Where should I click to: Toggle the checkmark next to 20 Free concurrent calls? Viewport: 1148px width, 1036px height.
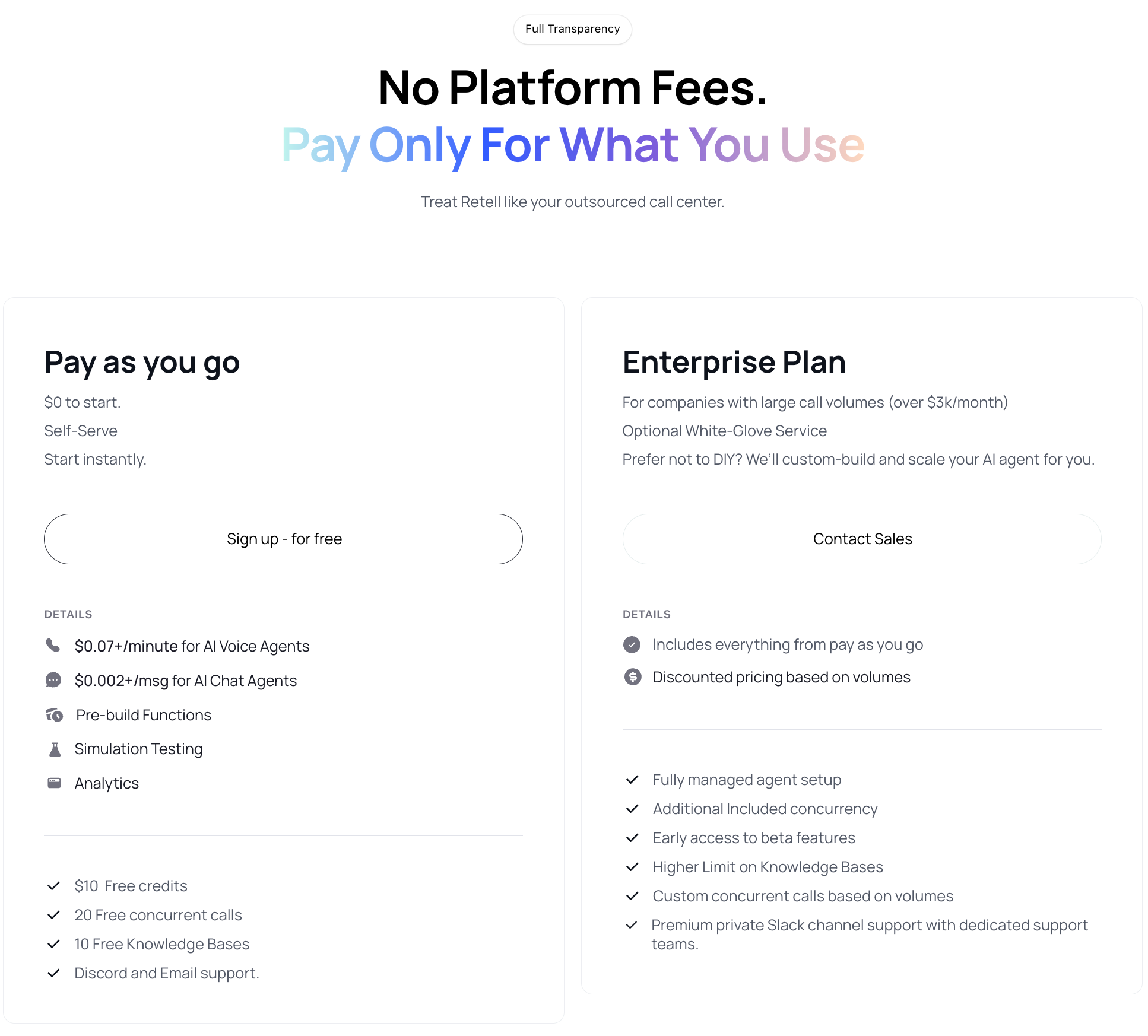pyautogui.click(x=53, y=914)
